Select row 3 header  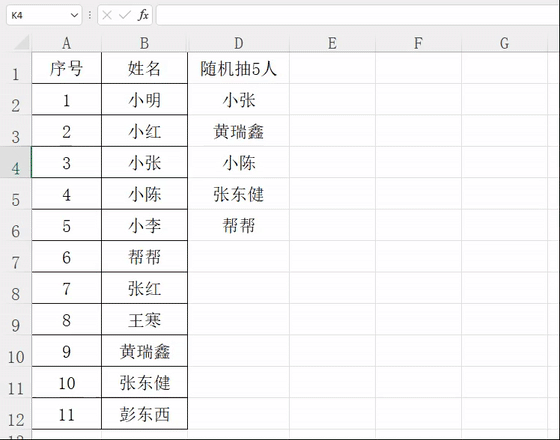(x=16, y=131)
